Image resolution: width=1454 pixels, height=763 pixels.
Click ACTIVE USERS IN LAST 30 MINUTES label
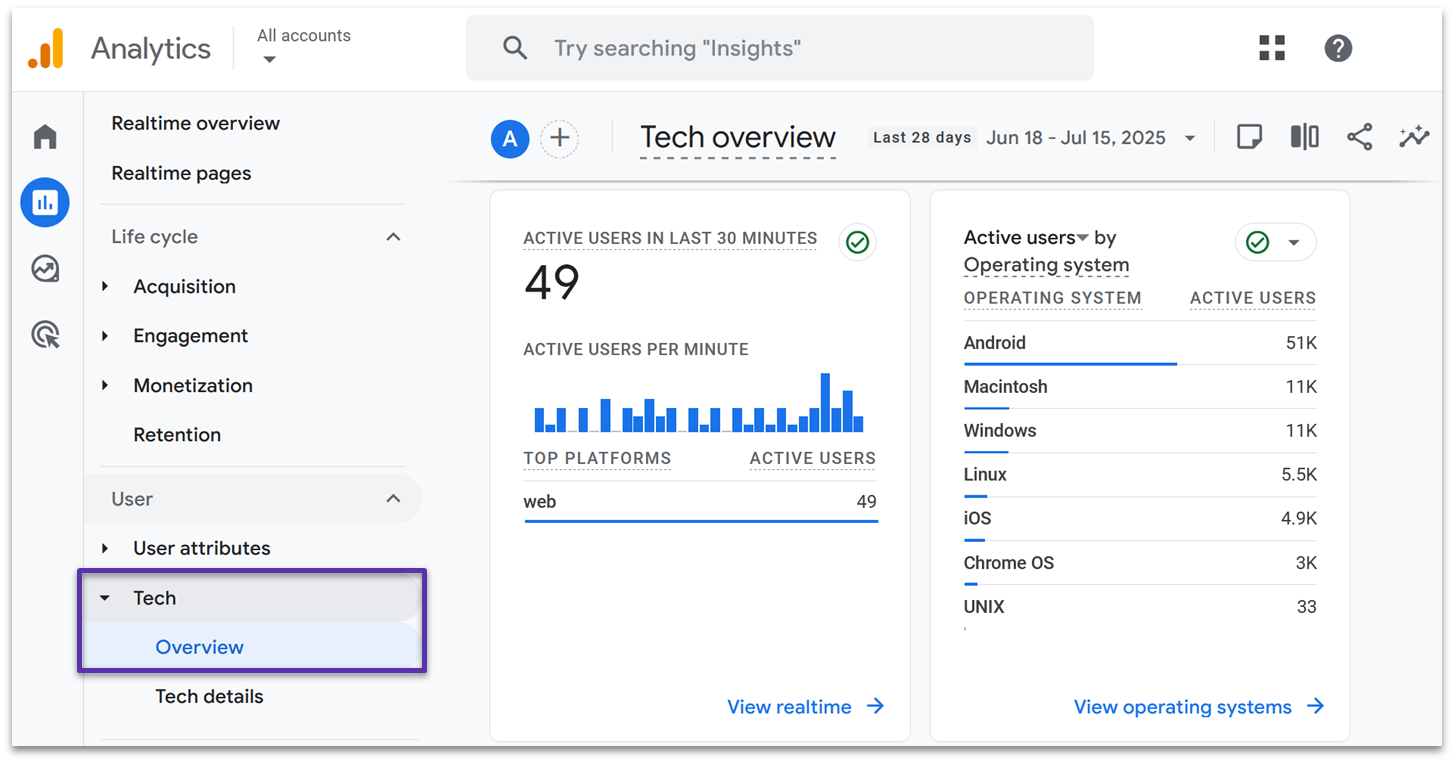click(x=670, y=238)
